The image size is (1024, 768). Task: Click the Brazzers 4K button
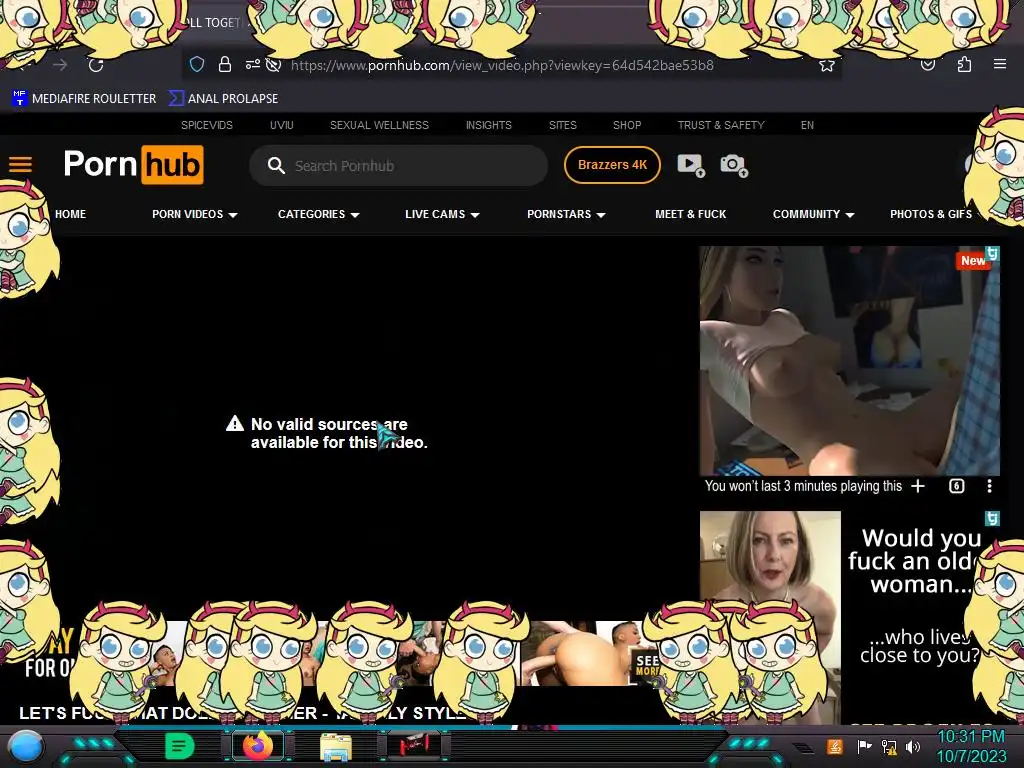[x=612, y=165]
